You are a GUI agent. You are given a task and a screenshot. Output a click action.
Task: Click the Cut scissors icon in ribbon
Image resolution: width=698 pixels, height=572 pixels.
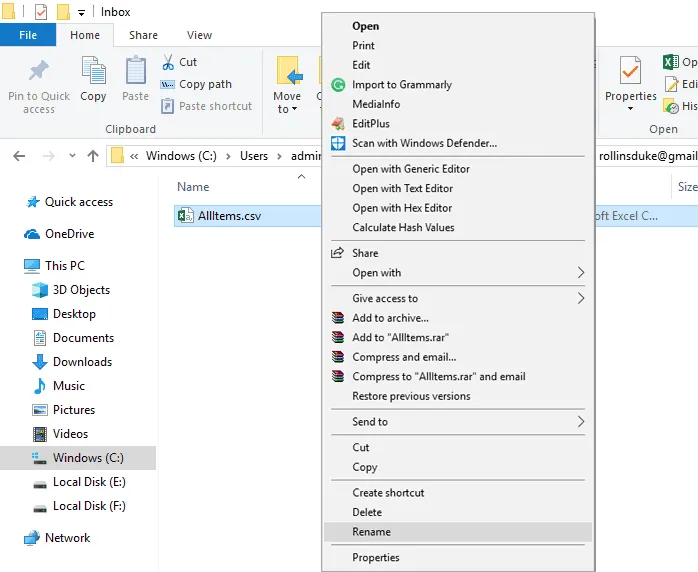pos(168,63)
